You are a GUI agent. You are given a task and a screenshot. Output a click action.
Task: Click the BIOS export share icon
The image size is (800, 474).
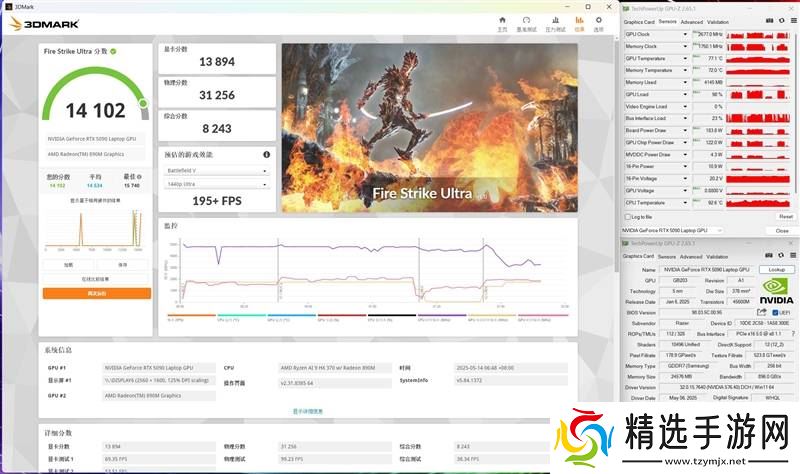(x=761, y=312)
